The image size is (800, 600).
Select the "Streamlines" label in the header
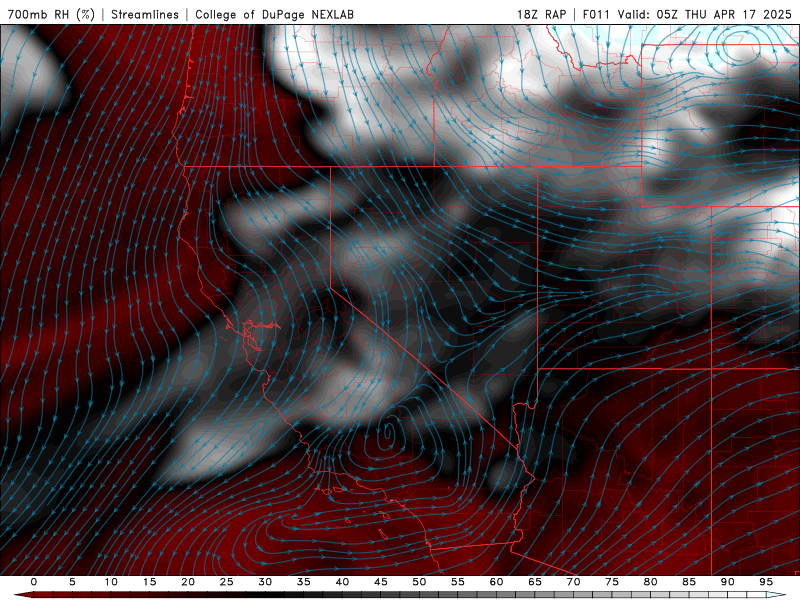pyautogui.click(x=145, y=14)
